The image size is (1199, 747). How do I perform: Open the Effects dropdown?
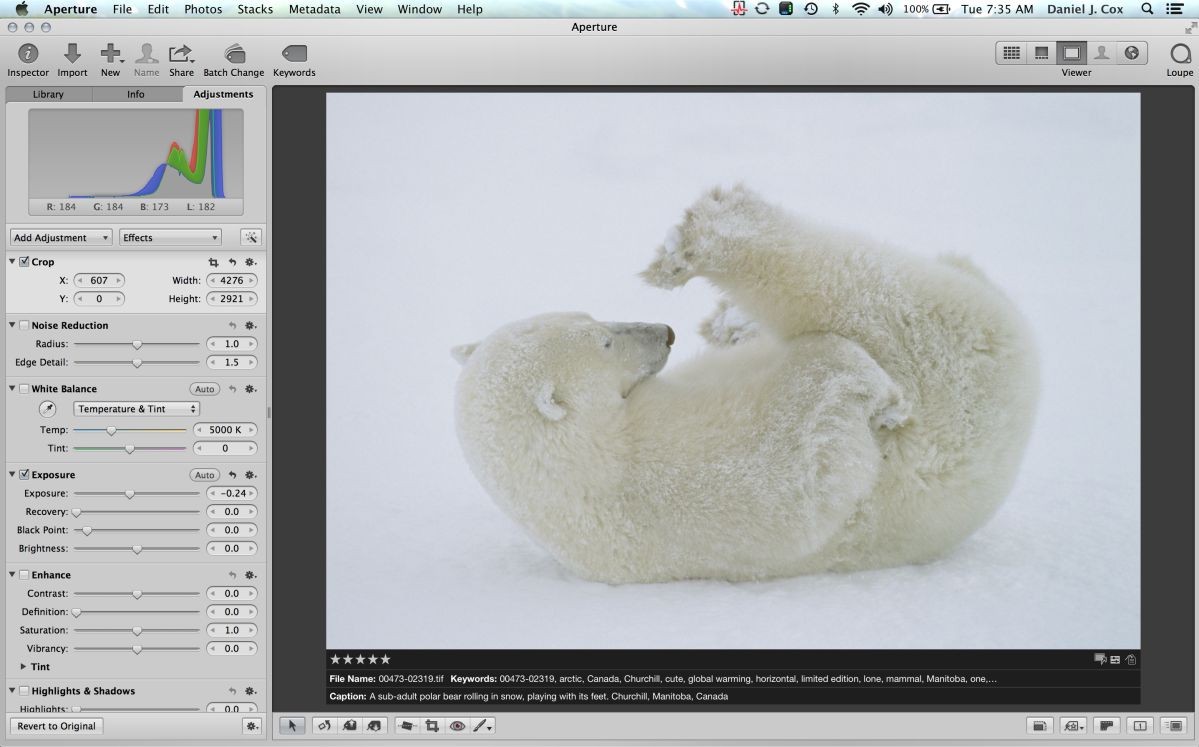tap(171, 238)
